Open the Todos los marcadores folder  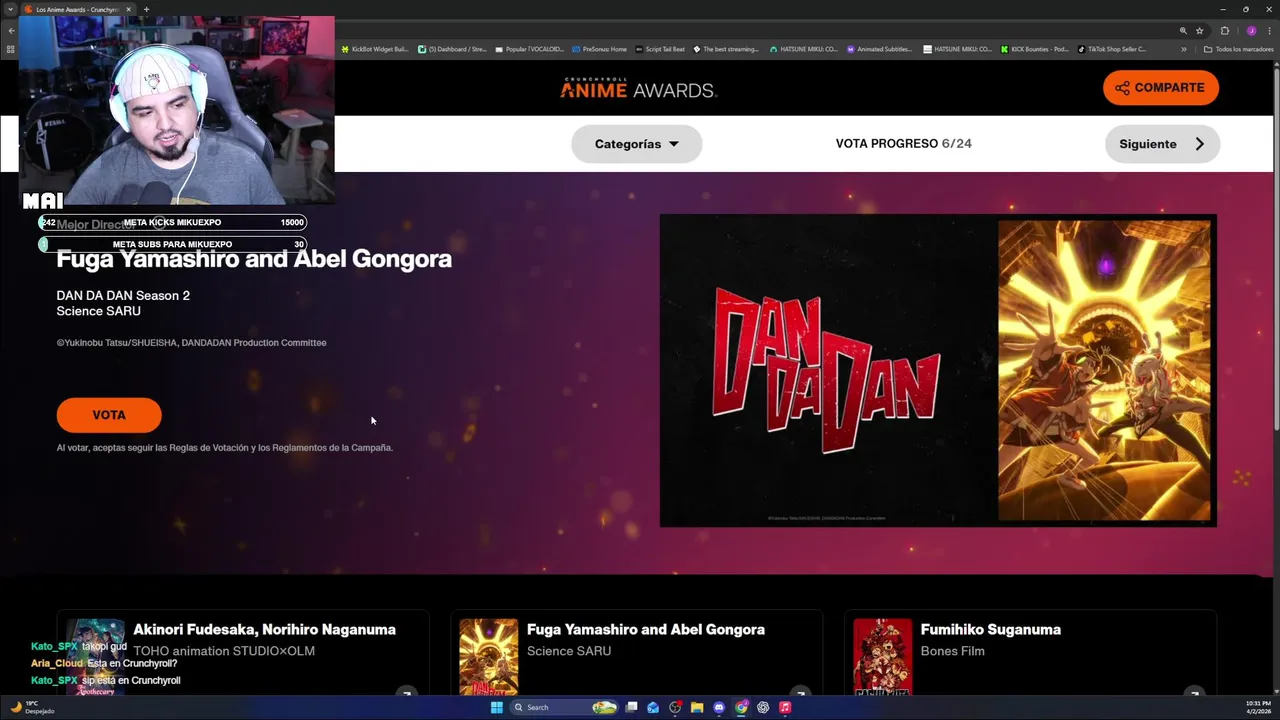coord(1238,49)
